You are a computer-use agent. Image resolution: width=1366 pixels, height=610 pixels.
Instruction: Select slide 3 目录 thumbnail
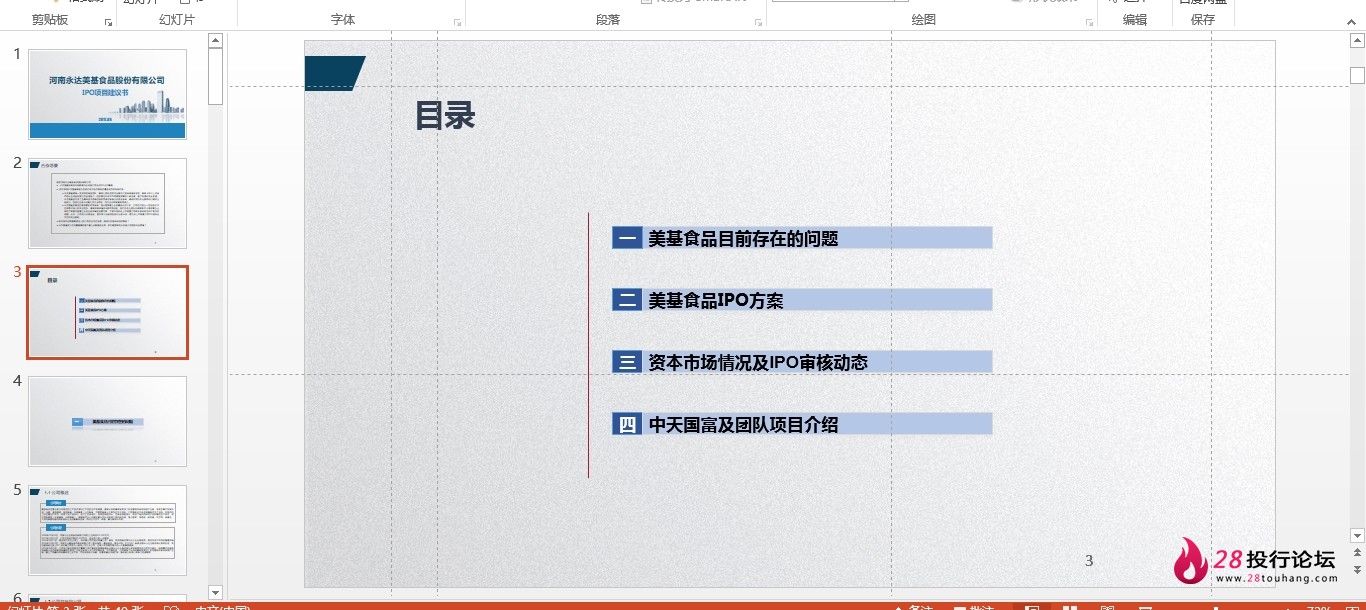(x=107, y=312)
